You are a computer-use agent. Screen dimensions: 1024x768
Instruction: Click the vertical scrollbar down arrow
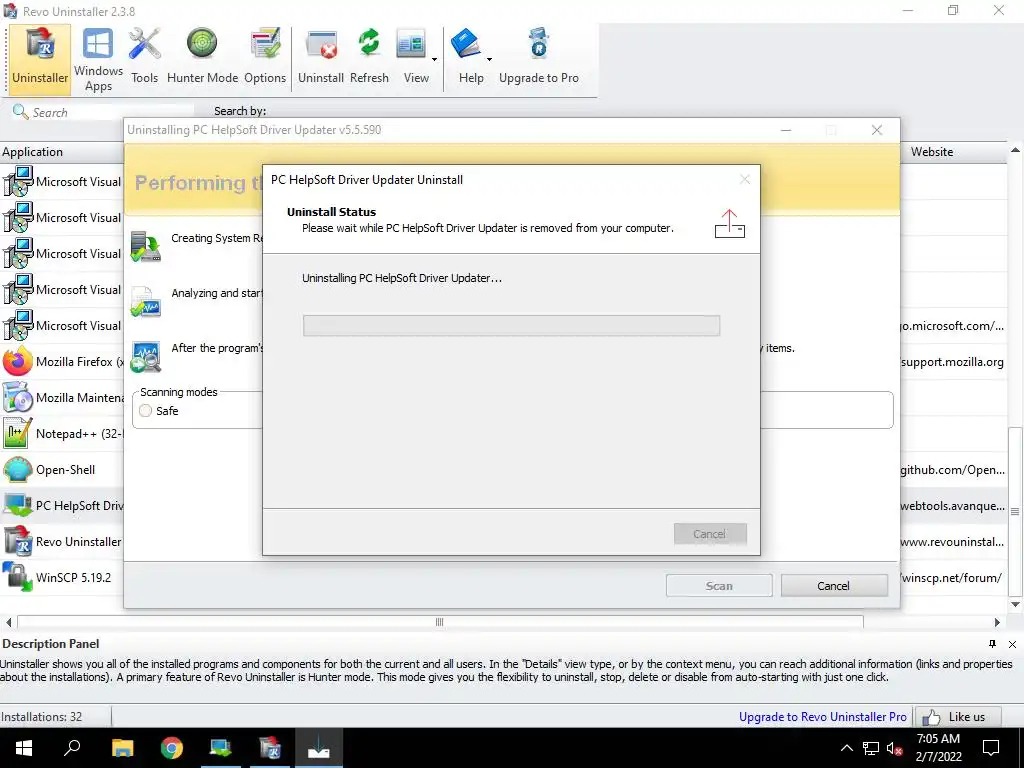pos(1015,605)
